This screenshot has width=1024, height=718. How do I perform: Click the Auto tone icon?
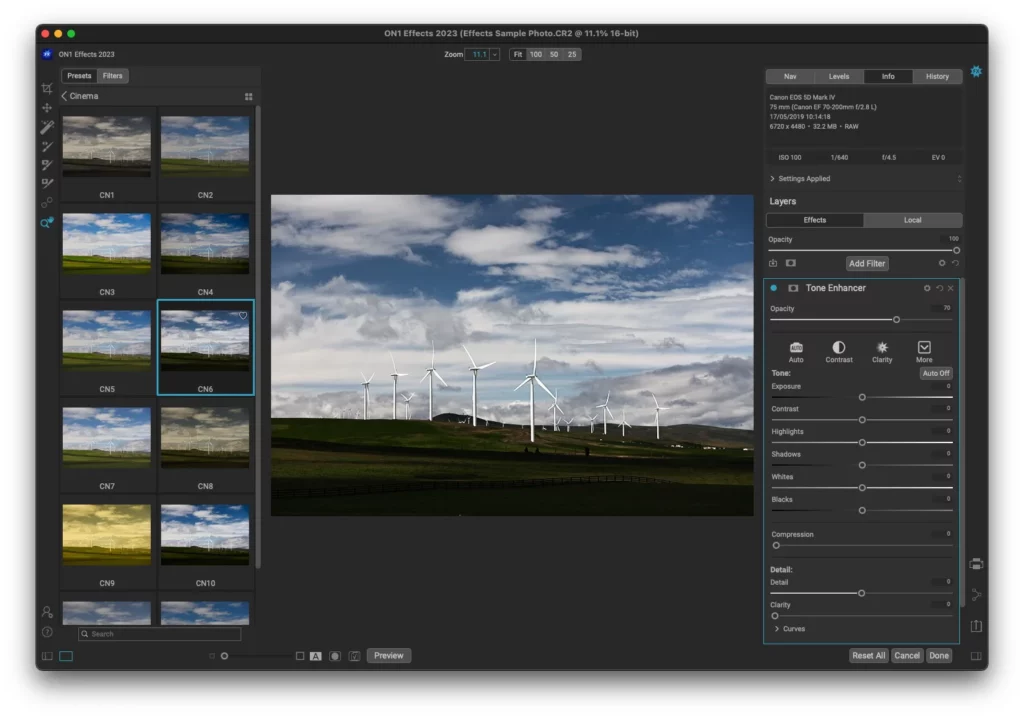click(x=796, y=348)
